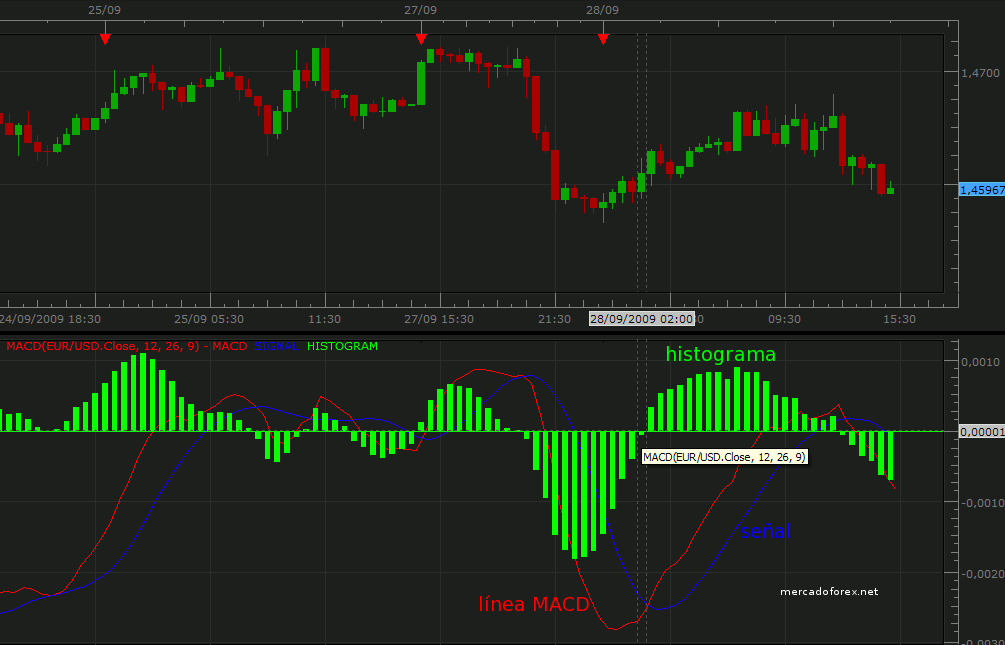Screen dimensions: 1005x645
Task: Click the 09:30 time axis label
Action: 785,319
